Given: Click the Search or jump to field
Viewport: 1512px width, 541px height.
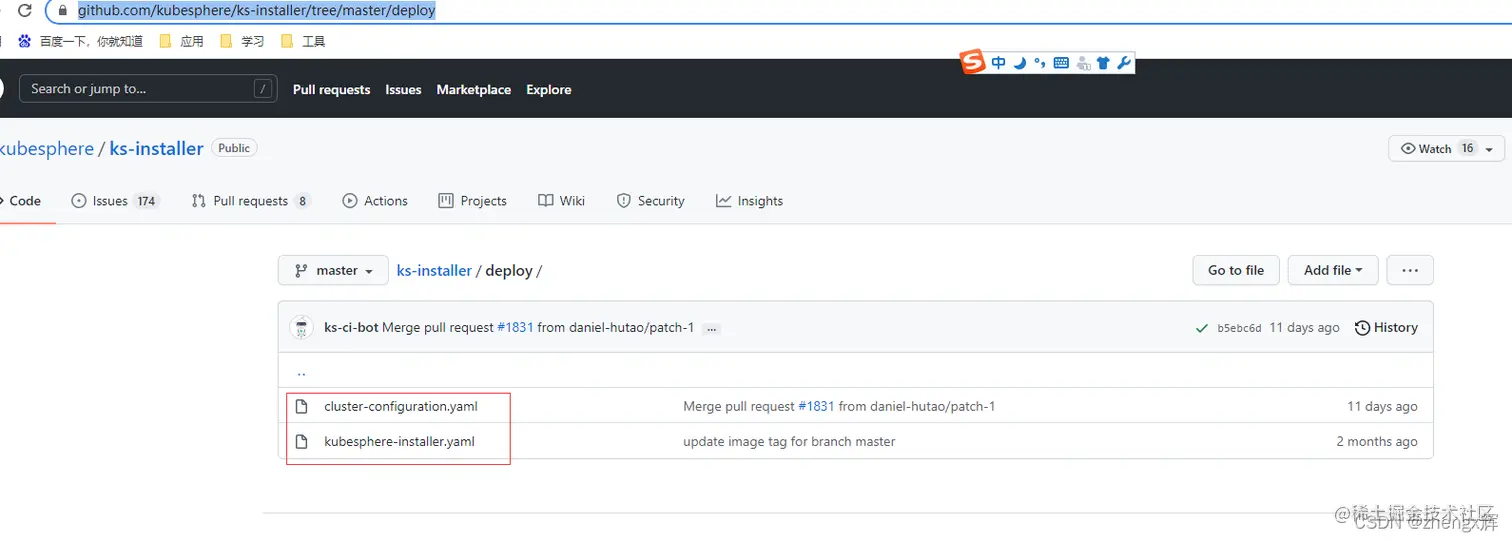Looking at the screenshot, I should (148, 89).
